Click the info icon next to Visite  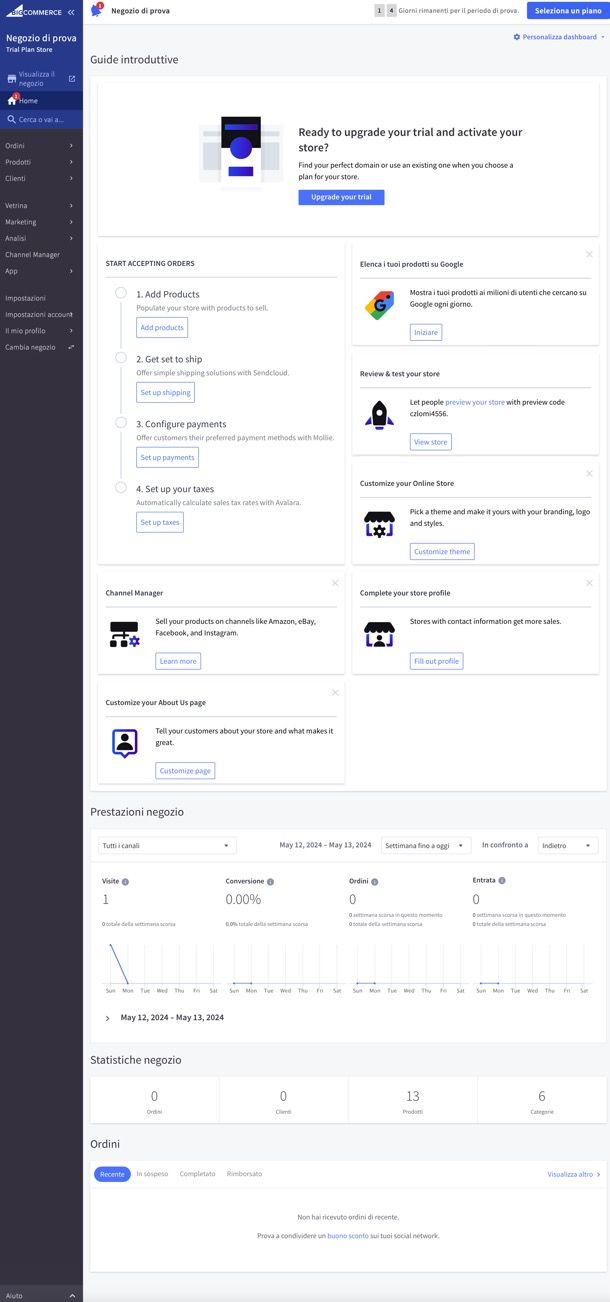coord(125,882)
